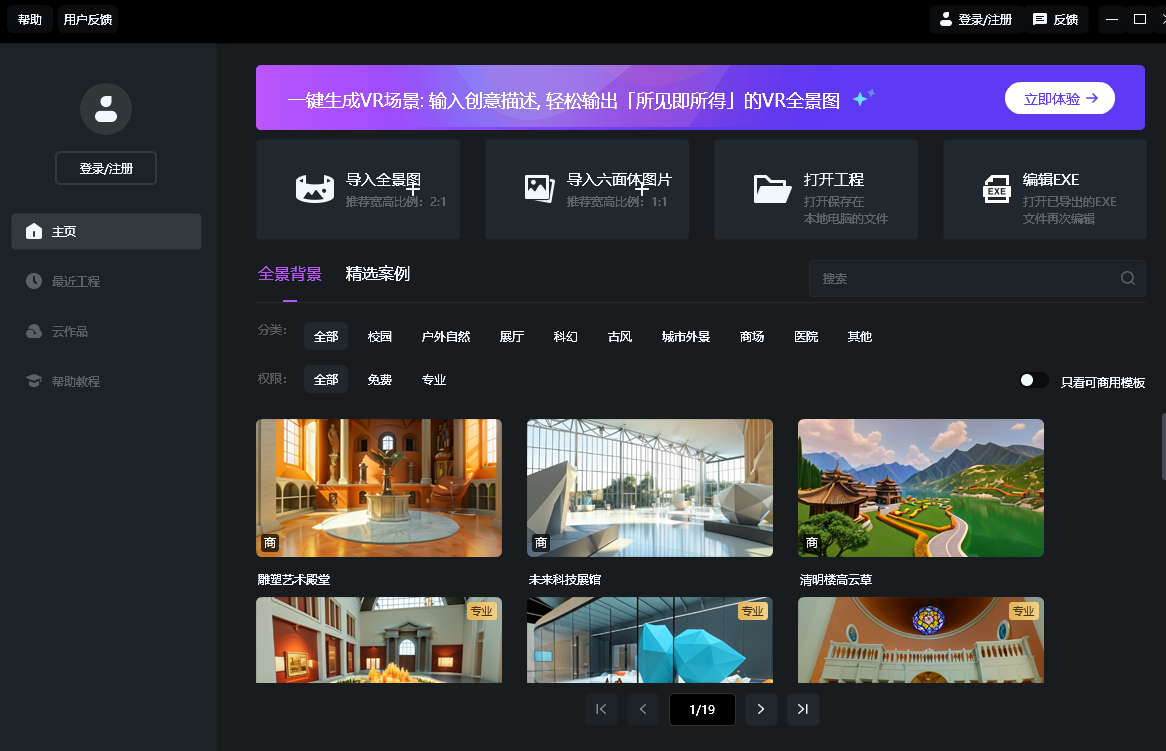Filter permission by 免费
Image resolution: width=1166 pixels, height=751 pixels.
379,380
